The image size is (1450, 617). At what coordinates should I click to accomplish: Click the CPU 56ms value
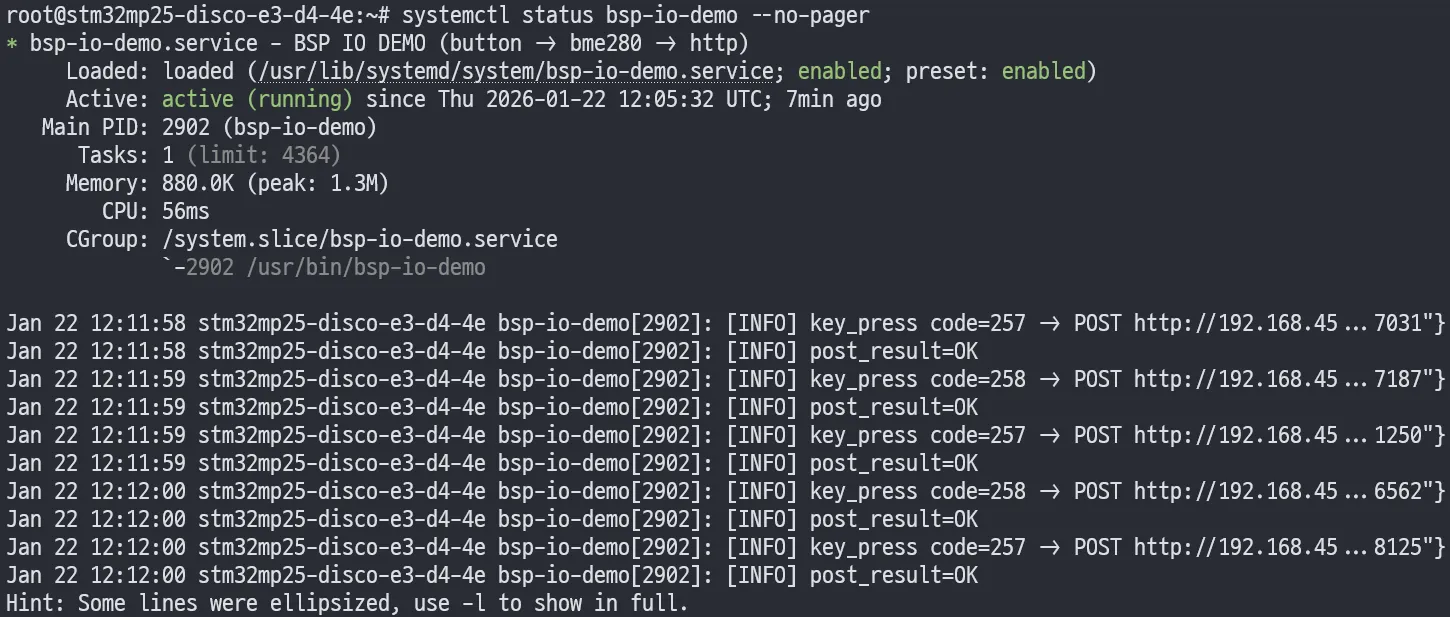[x=186, y=212]
